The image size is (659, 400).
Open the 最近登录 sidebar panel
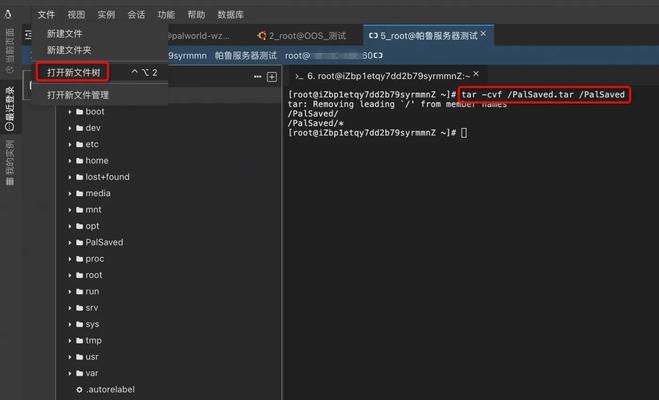click(x=10, y=108)
